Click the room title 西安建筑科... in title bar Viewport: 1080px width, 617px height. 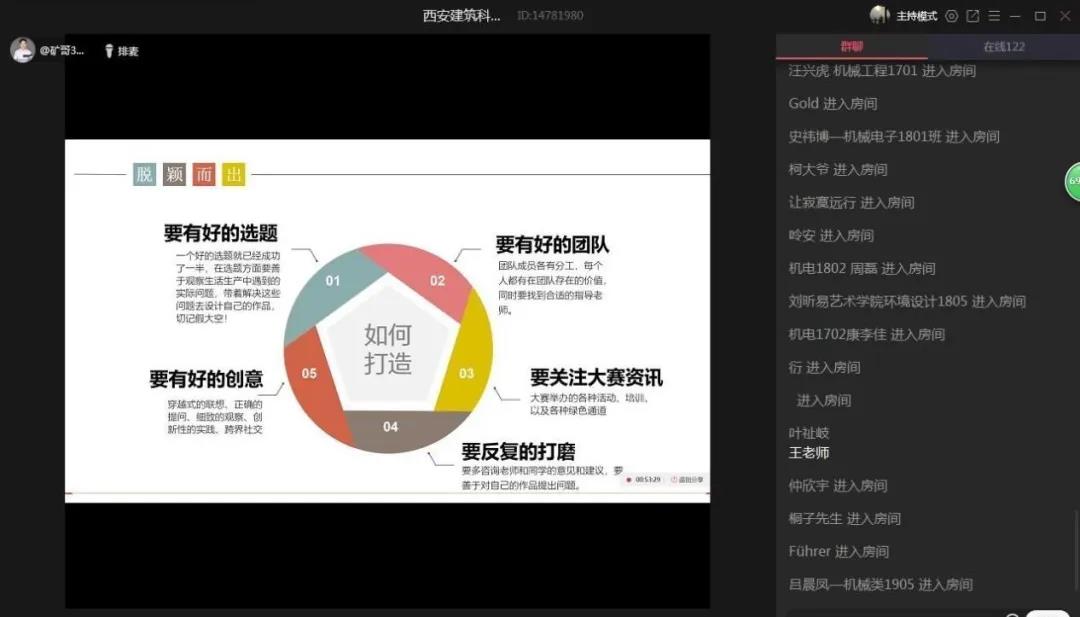[x=461, y=16]
